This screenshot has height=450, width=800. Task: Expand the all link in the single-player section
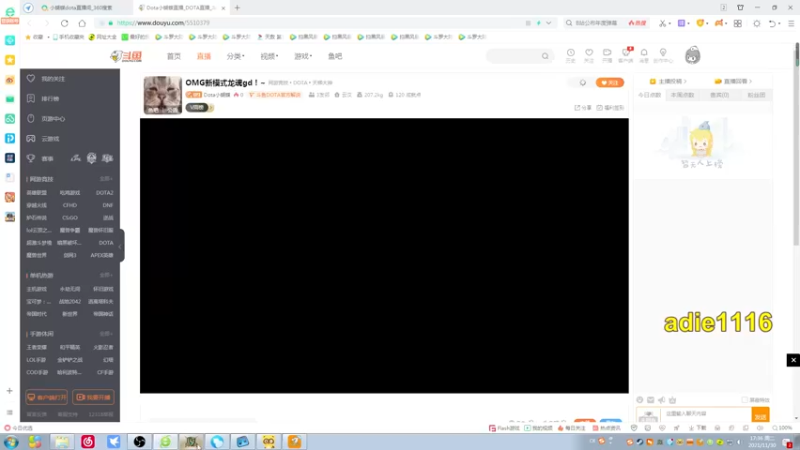[106, 275]
